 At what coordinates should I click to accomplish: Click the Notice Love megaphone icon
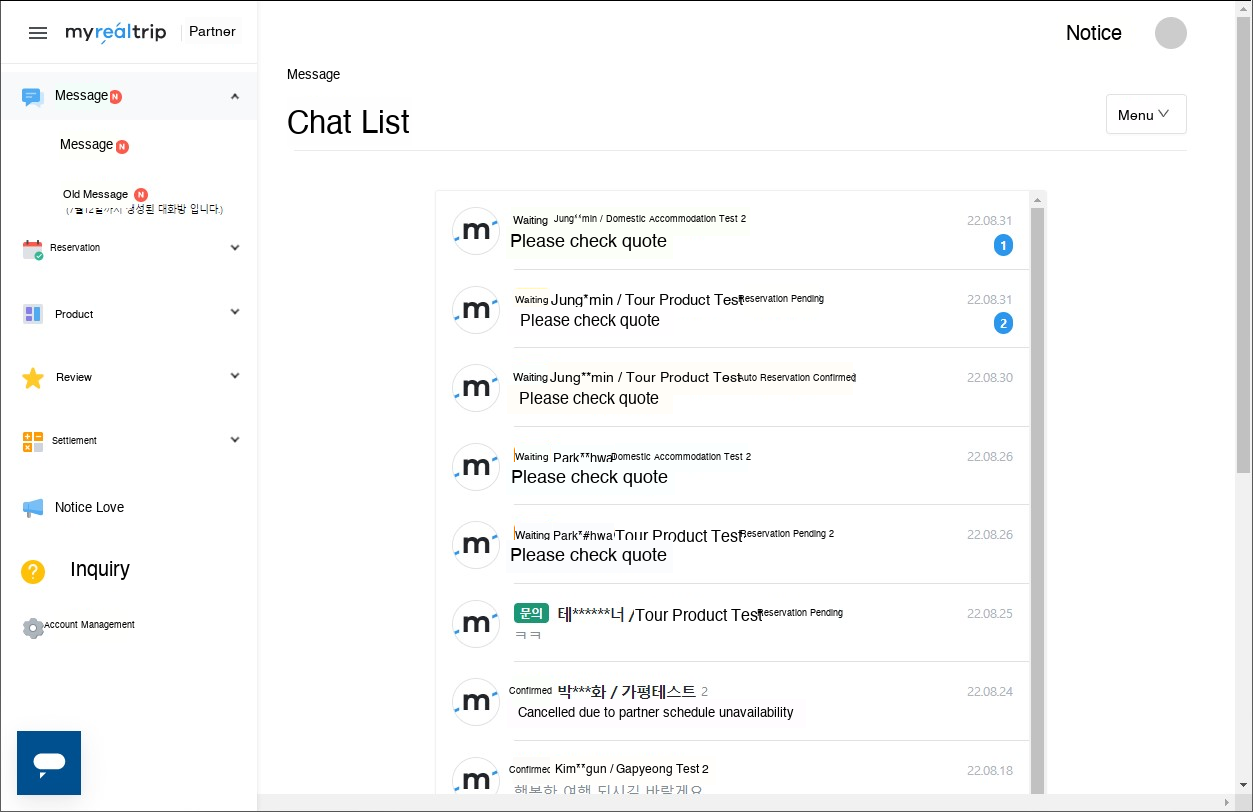coord(33,508)
